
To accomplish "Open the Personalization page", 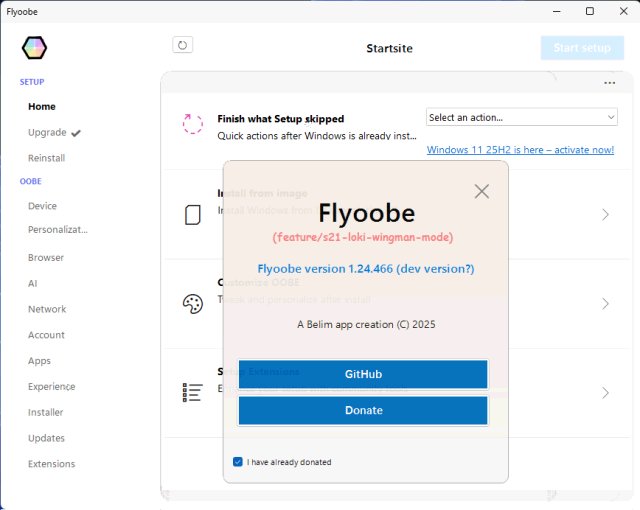I will tap(58, 230).
